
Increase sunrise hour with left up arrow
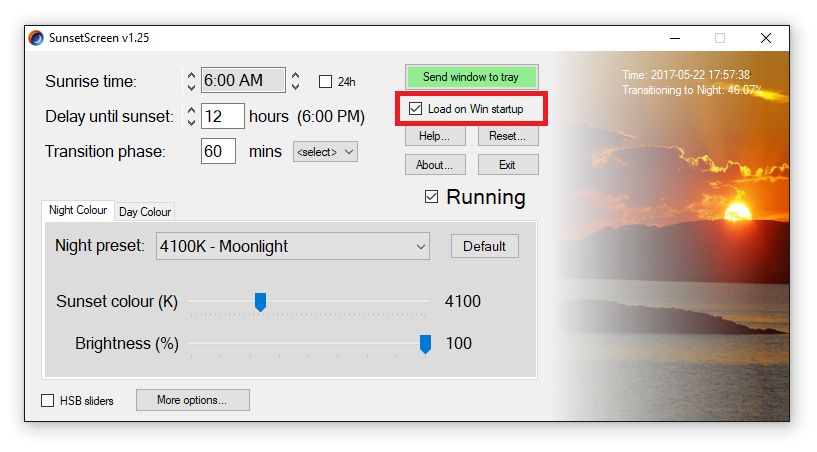[x=191, y=75]
